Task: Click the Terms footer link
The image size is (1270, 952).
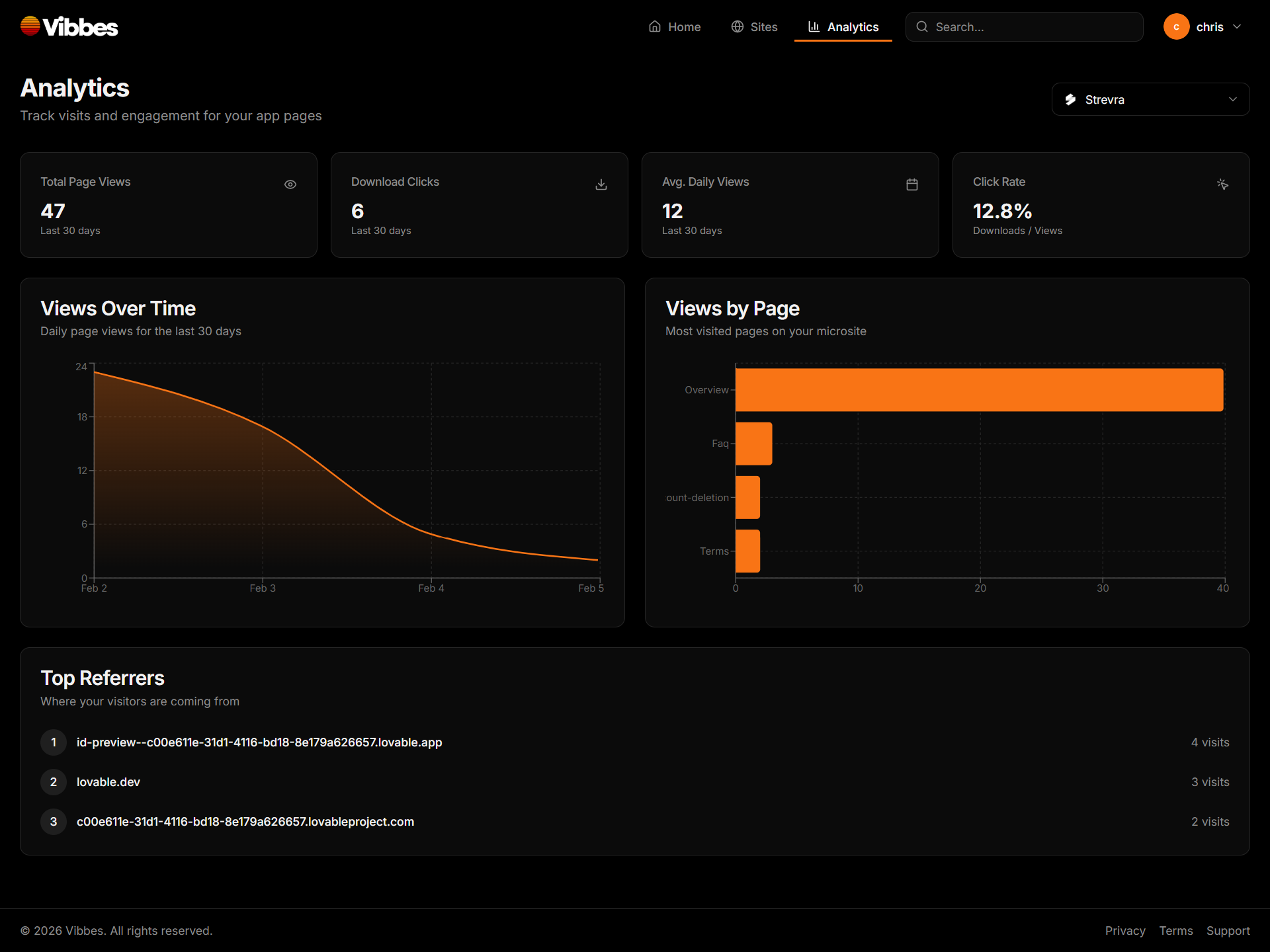Action: pos(1175,930)
